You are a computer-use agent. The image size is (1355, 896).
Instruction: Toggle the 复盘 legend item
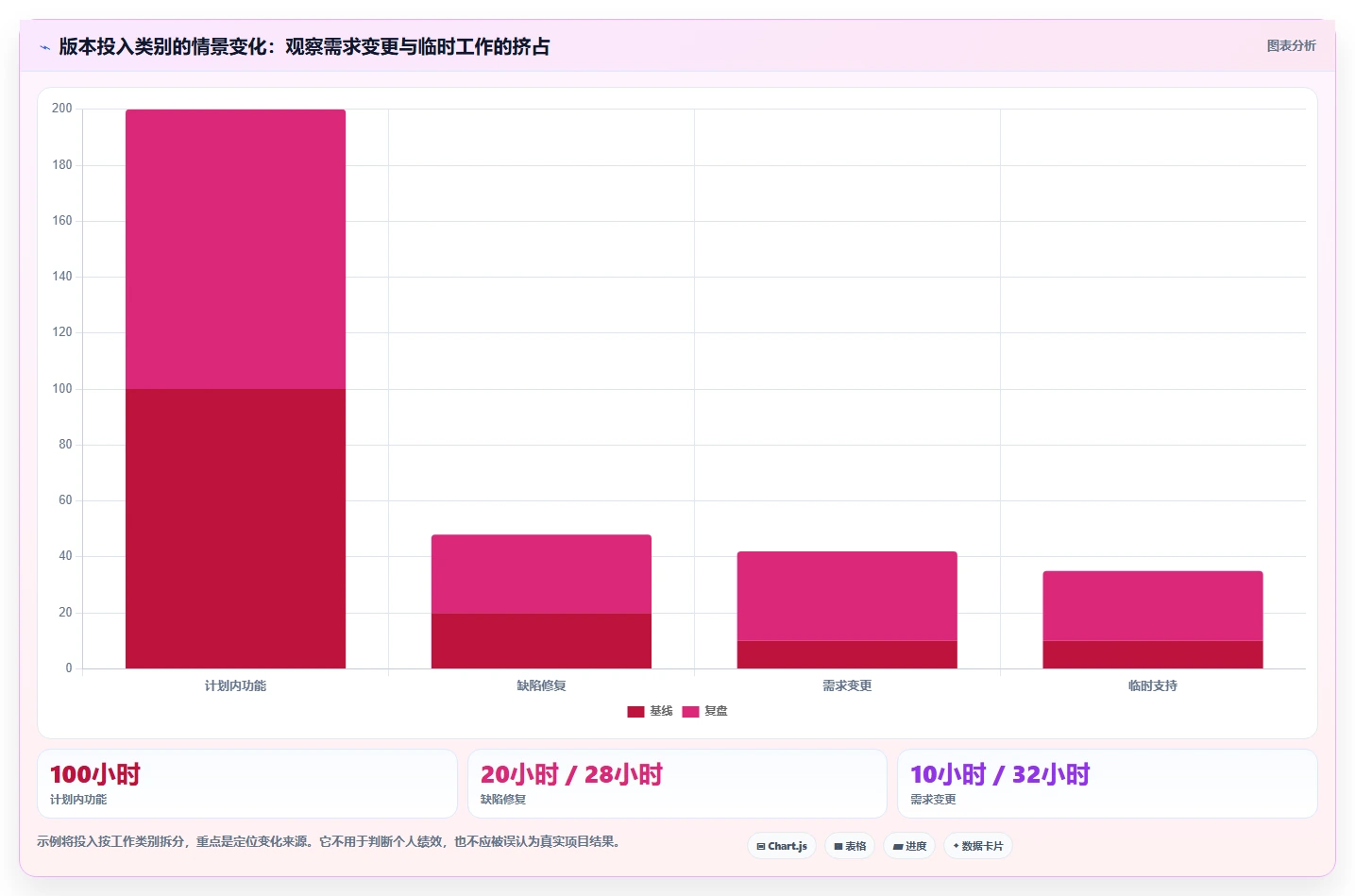[705, 711]
